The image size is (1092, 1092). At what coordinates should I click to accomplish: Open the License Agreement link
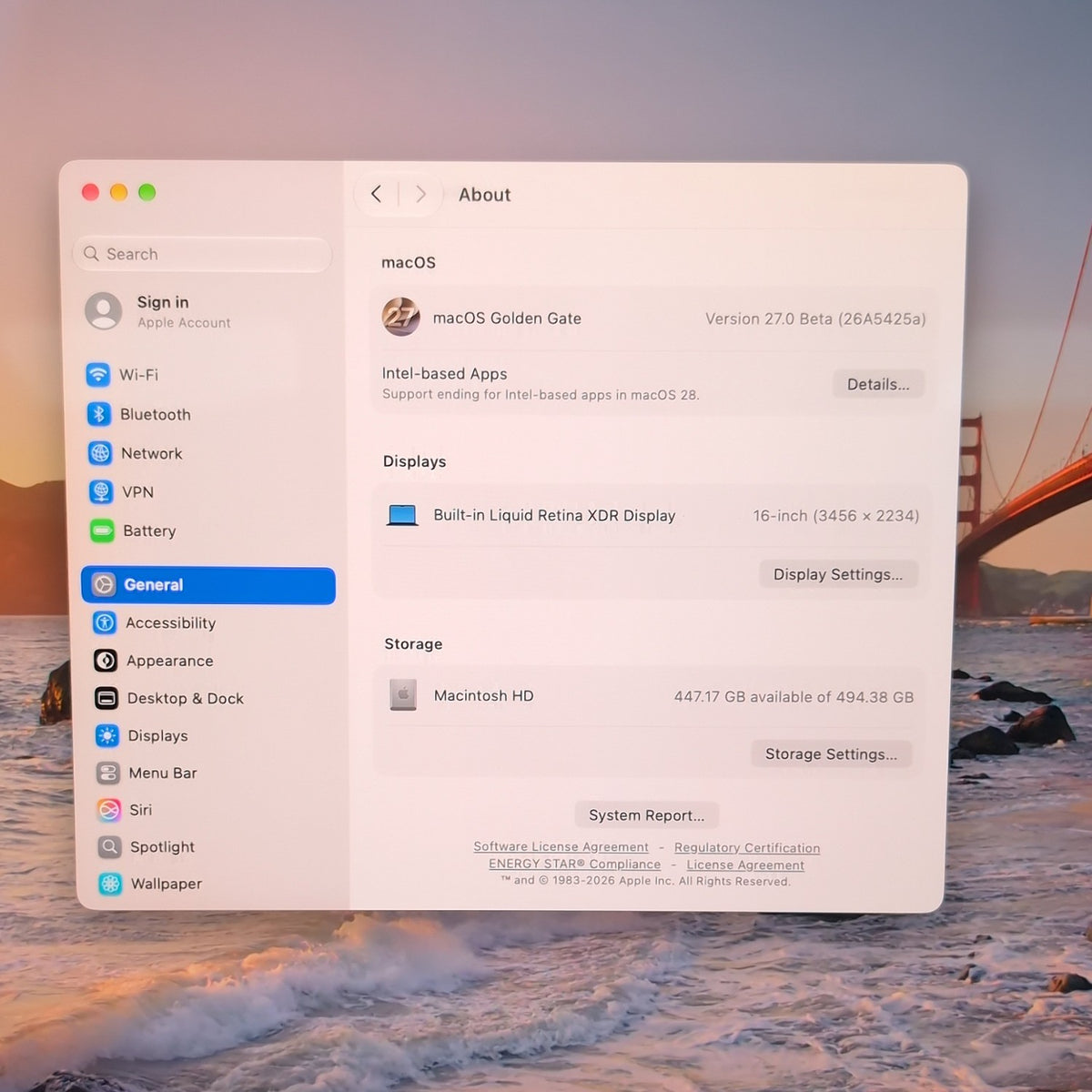[745, 864]
